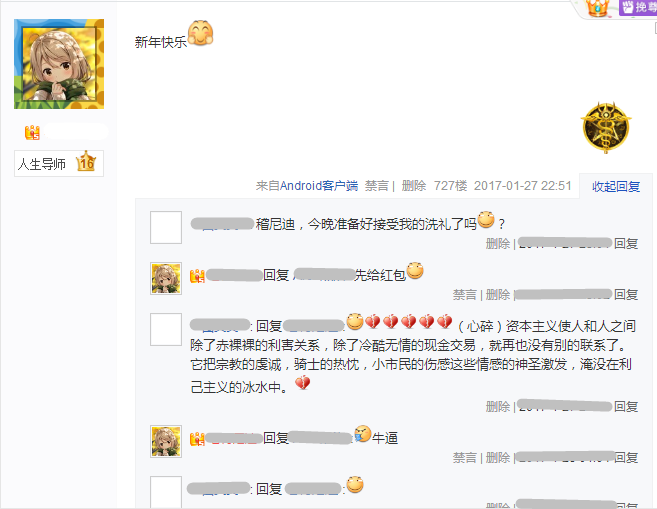657x509 pixels.
Task: Click 回复 on the 稽尼迪 comment
Action: (x=626, y=243)
